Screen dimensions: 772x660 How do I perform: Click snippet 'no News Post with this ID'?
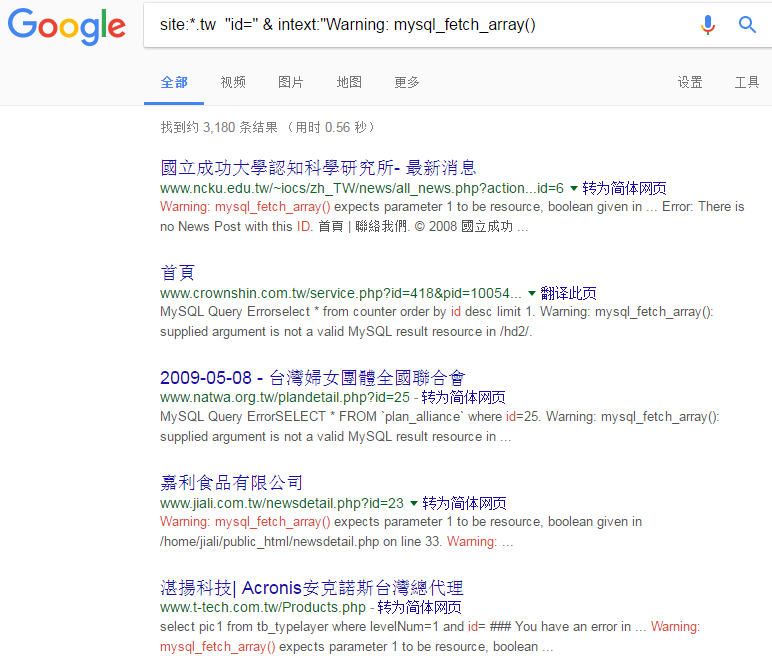click(236, 226)
